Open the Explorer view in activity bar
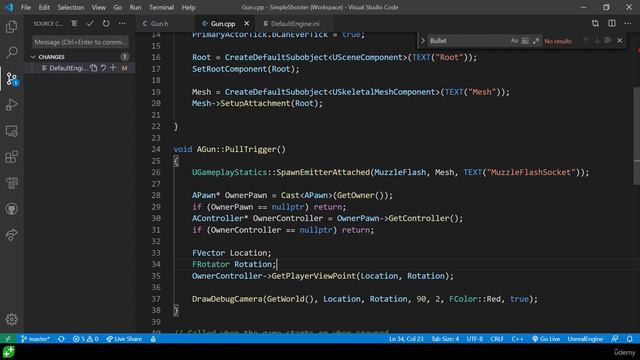Viewport: 640px width, 360px height. 11,27
